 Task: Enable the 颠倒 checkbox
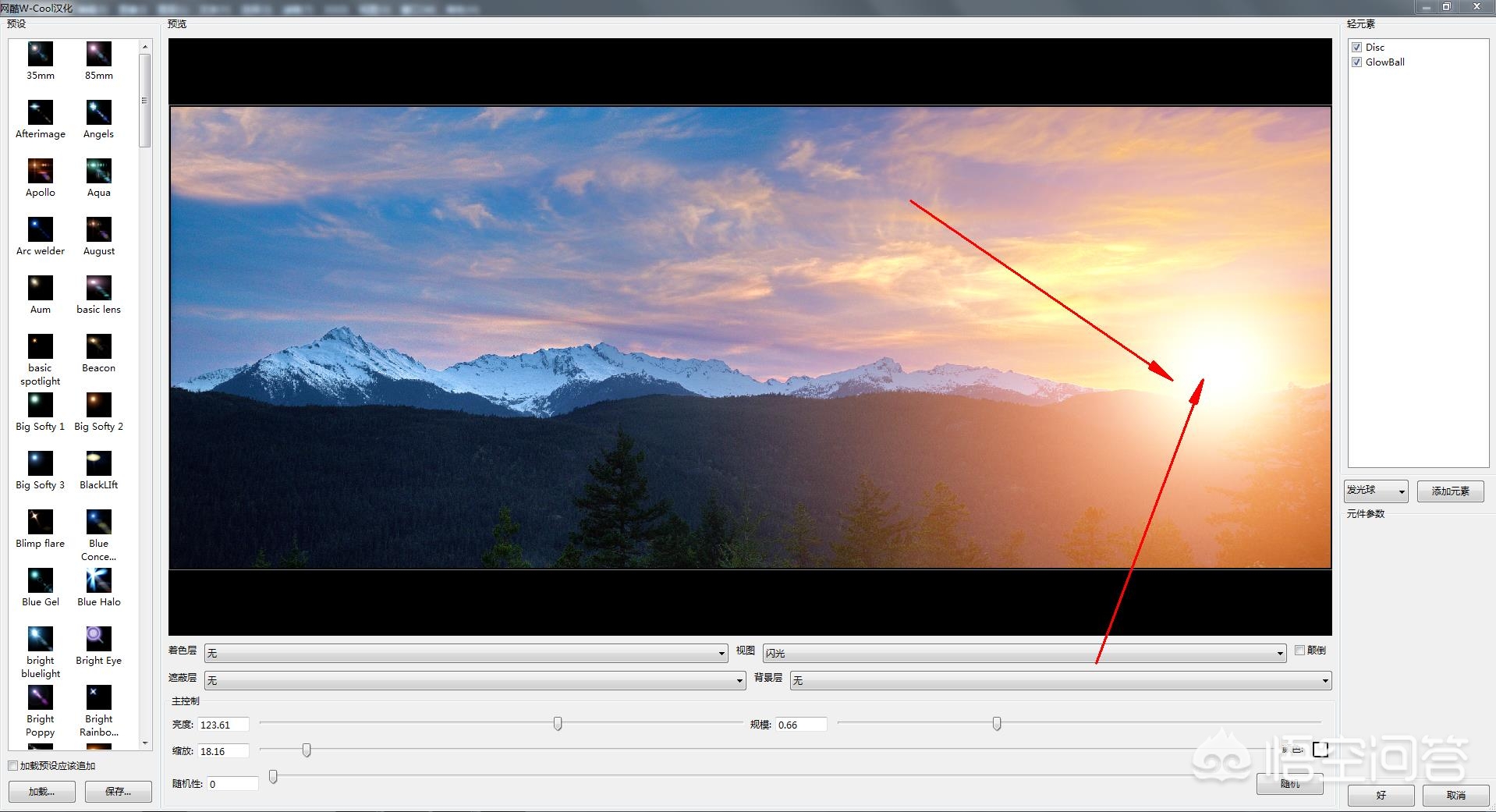1299,651
